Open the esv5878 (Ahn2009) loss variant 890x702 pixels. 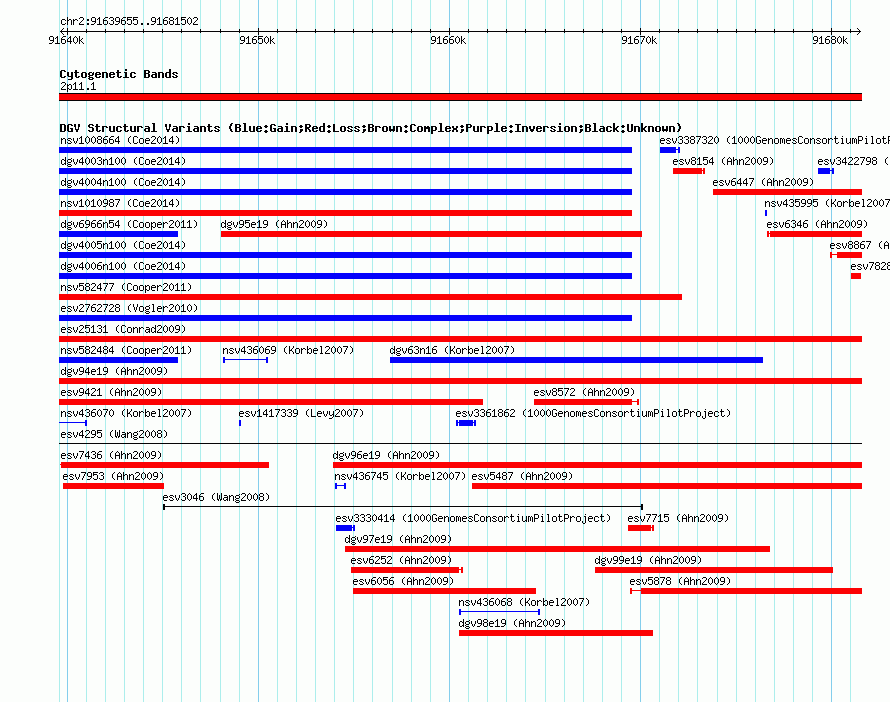pos(746,591)
